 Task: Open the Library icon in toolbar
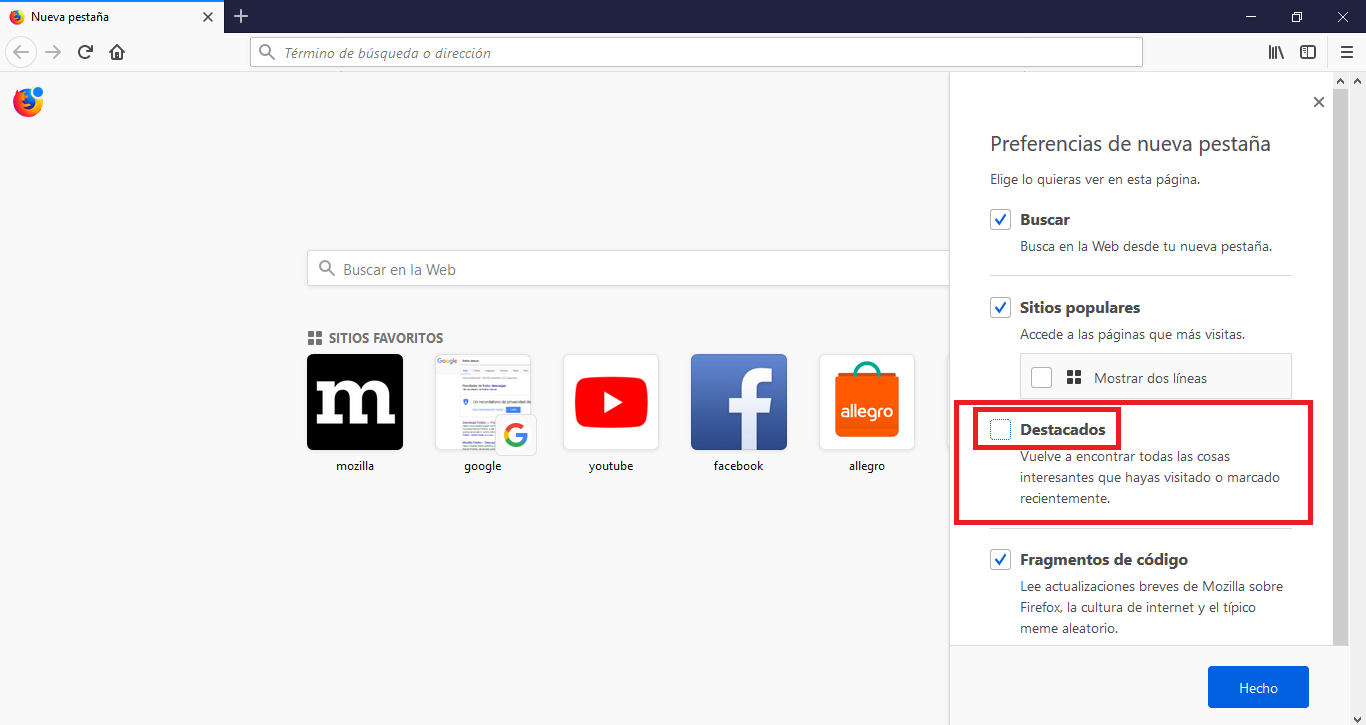pyautogui.click(x=1276, y=52)
